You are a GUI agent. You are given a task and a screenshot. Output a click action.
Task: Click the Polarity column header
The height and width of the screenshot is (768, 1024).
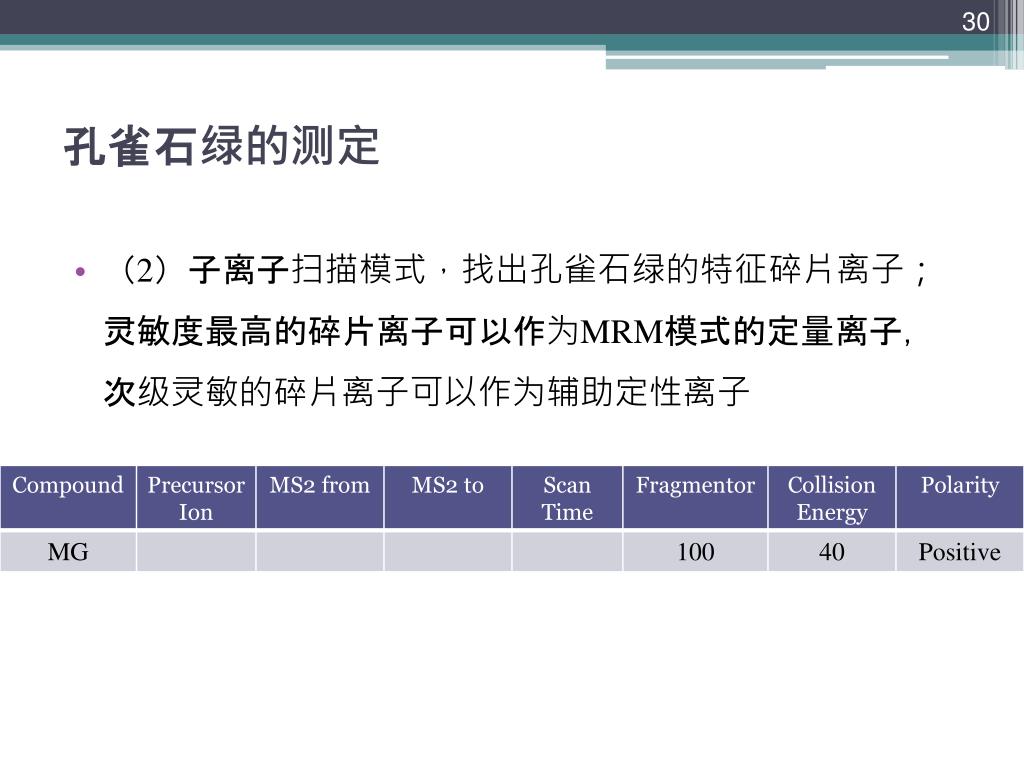point(959,497)
